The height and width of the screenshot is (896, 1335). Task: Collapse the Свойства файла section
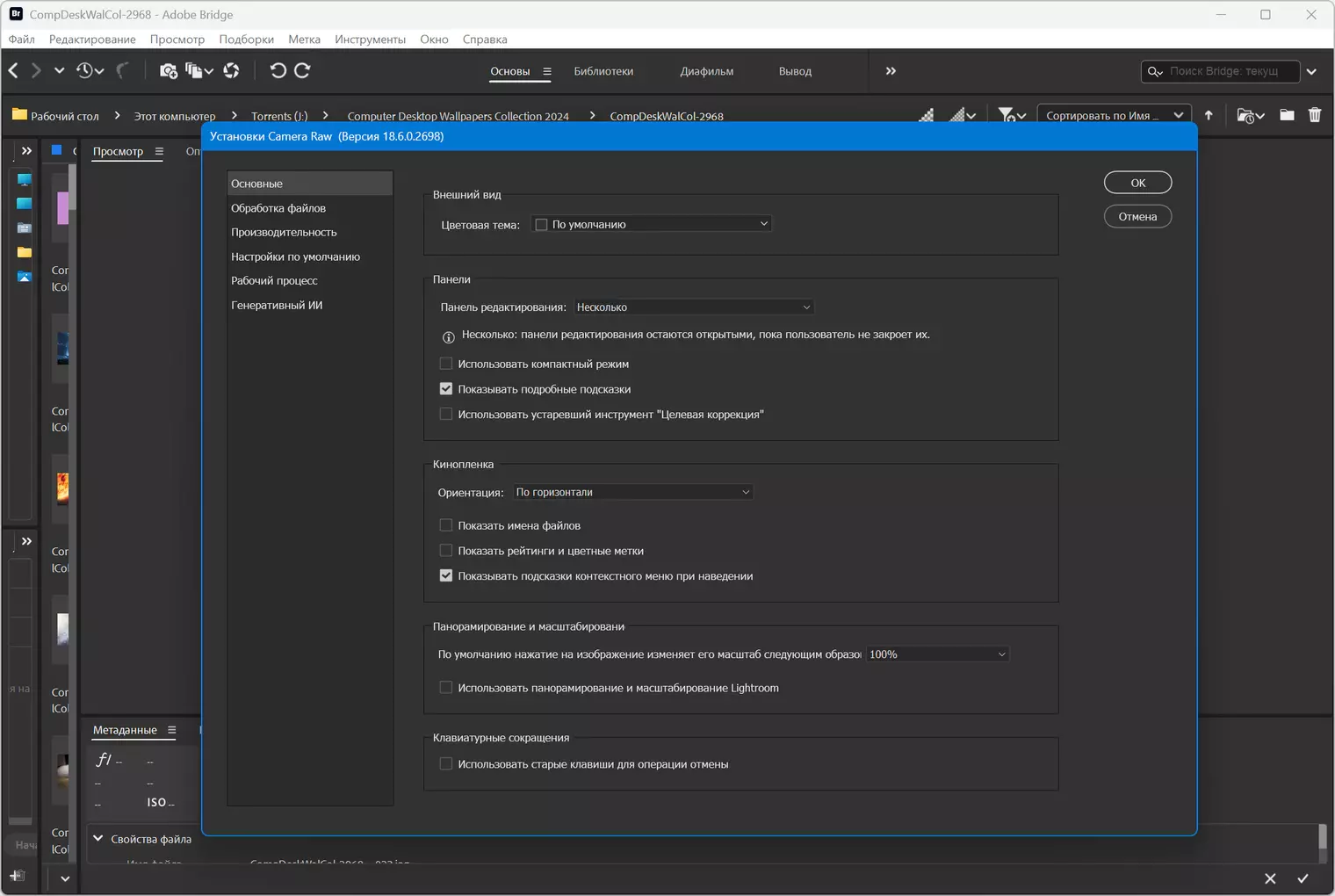98,839
